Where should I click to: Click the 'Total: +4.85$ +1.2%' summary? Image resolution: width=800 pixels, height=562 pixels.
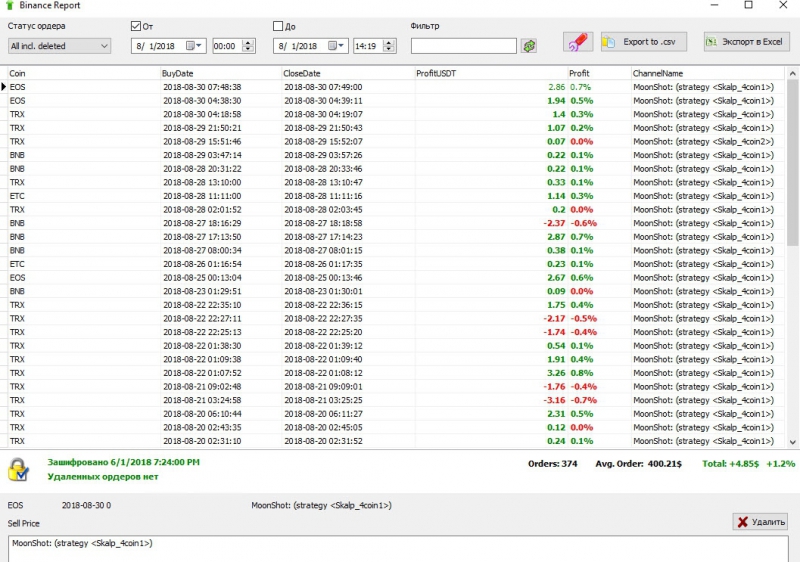[x=748, y=464]
